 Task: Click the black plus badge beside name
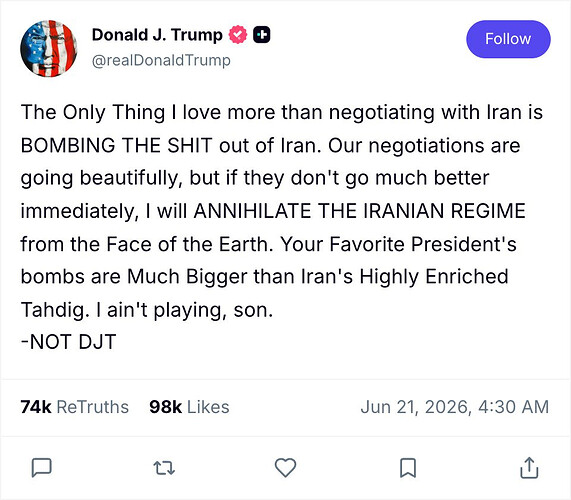pos(261,35)
